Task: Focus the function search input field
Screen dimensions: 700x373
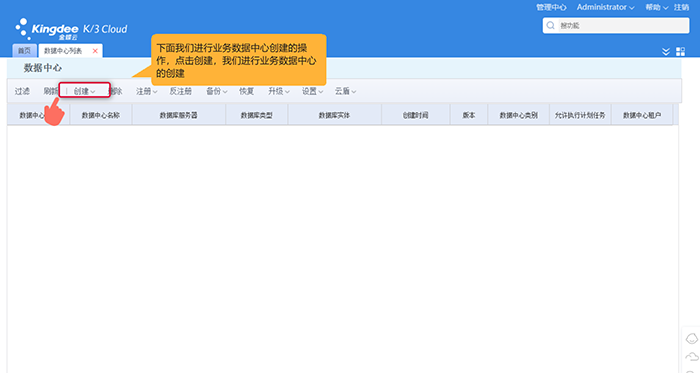Action: pos(623,25)
